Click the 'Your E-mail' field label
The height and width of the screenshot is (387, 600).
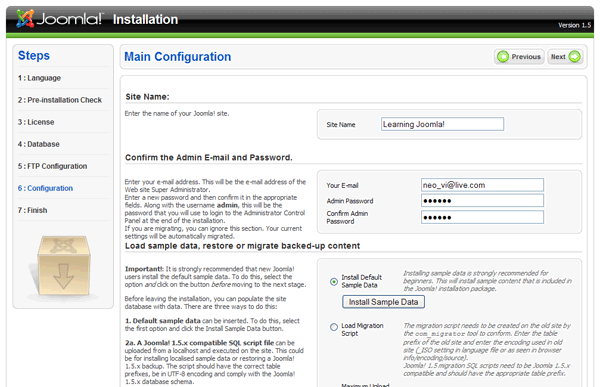pyautogui.click(x=342, y=185)
